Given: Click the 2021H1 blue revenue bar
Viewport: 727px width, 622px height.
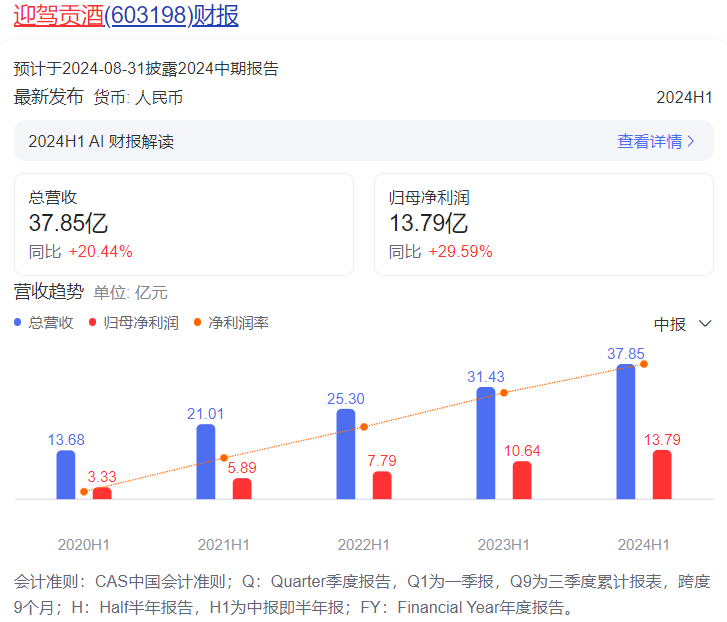Looking at the screenshot, I should click(205, 462).
